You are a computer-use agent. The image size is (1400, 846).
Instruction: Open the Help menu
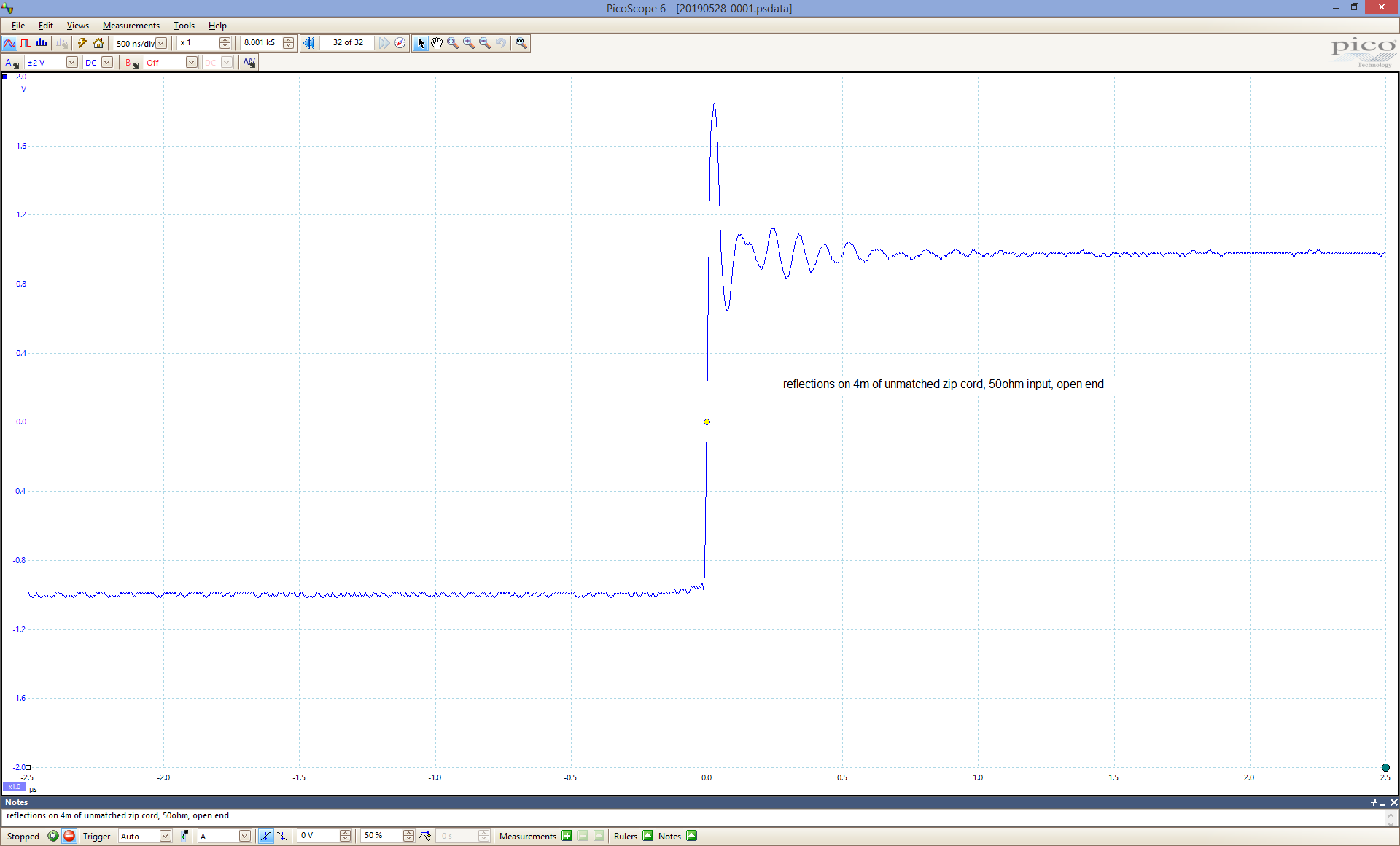(217, 26)
